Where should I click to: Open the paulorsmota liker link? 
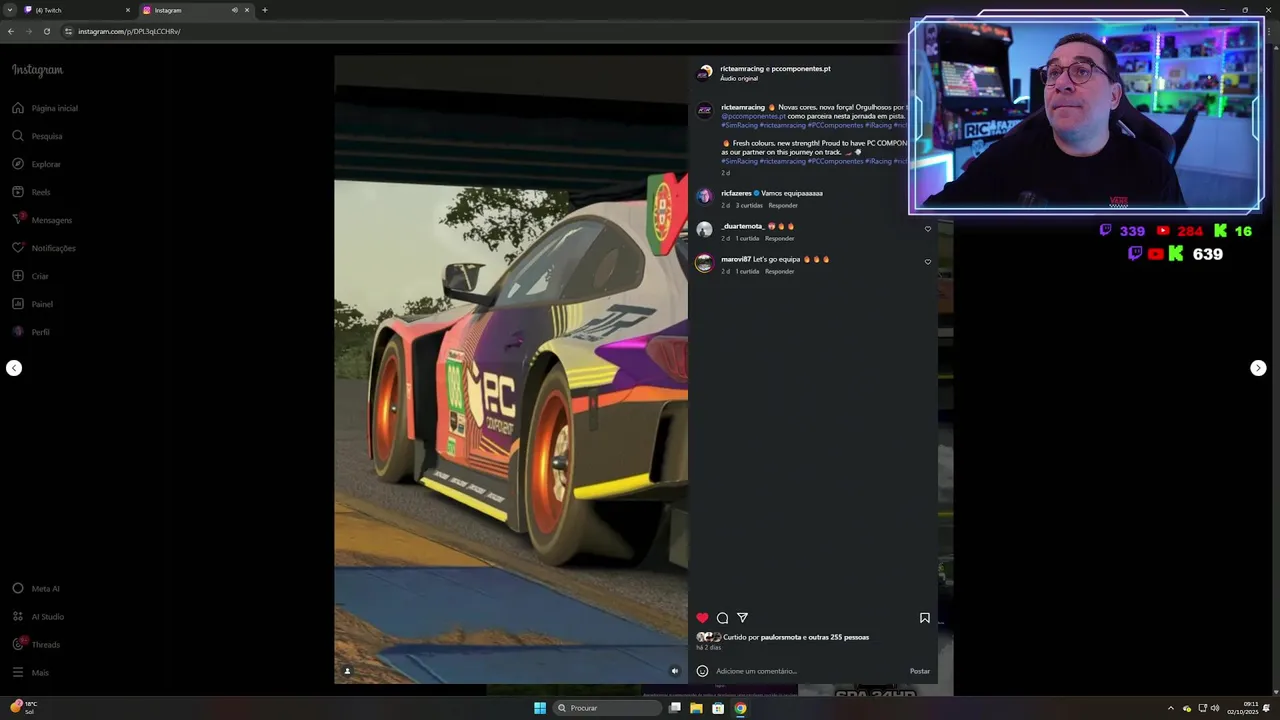pyautogui.click(x=781, y=637)
